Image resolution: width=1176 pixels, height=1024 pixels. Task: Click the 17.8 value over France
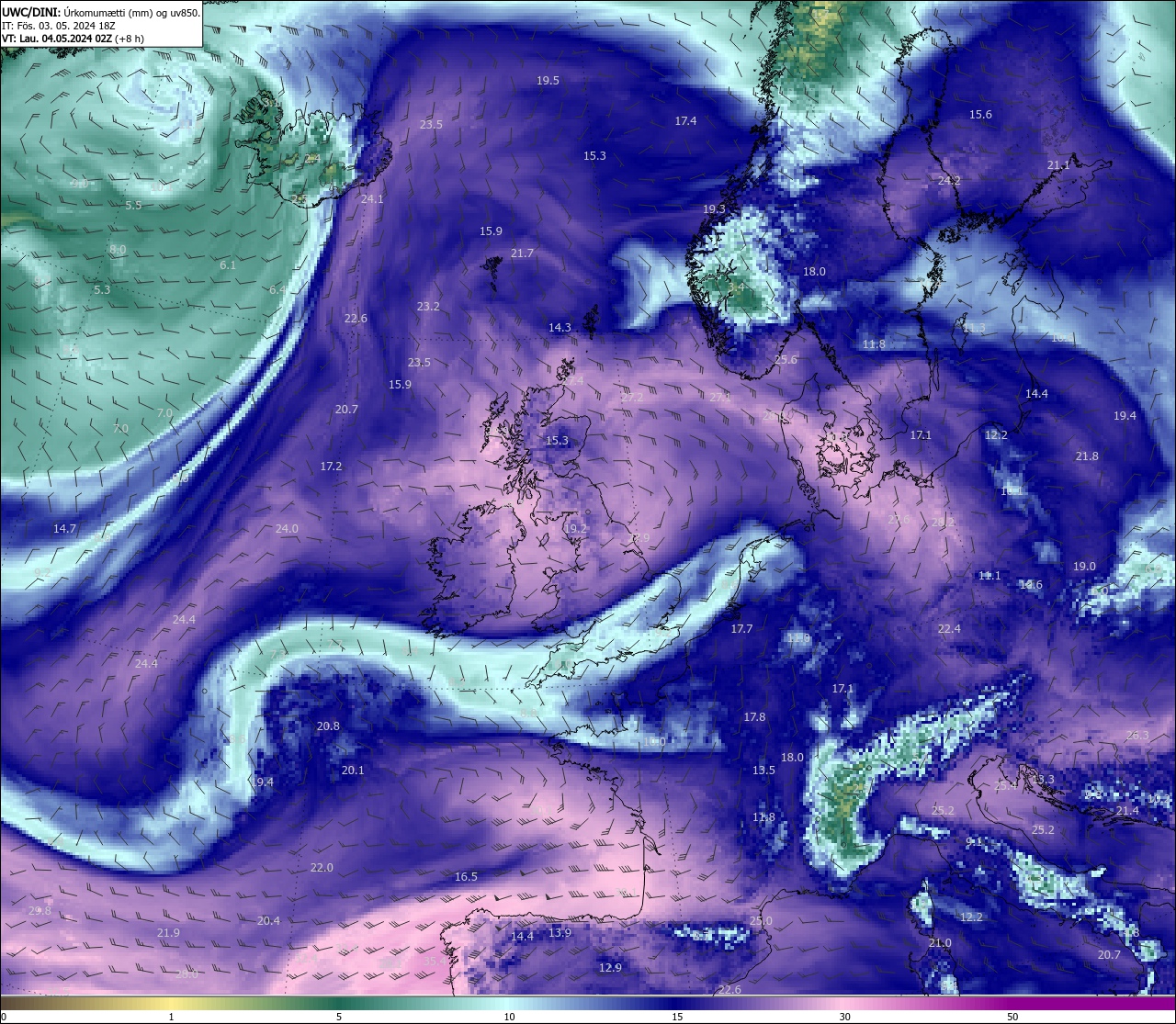point(754,717)
